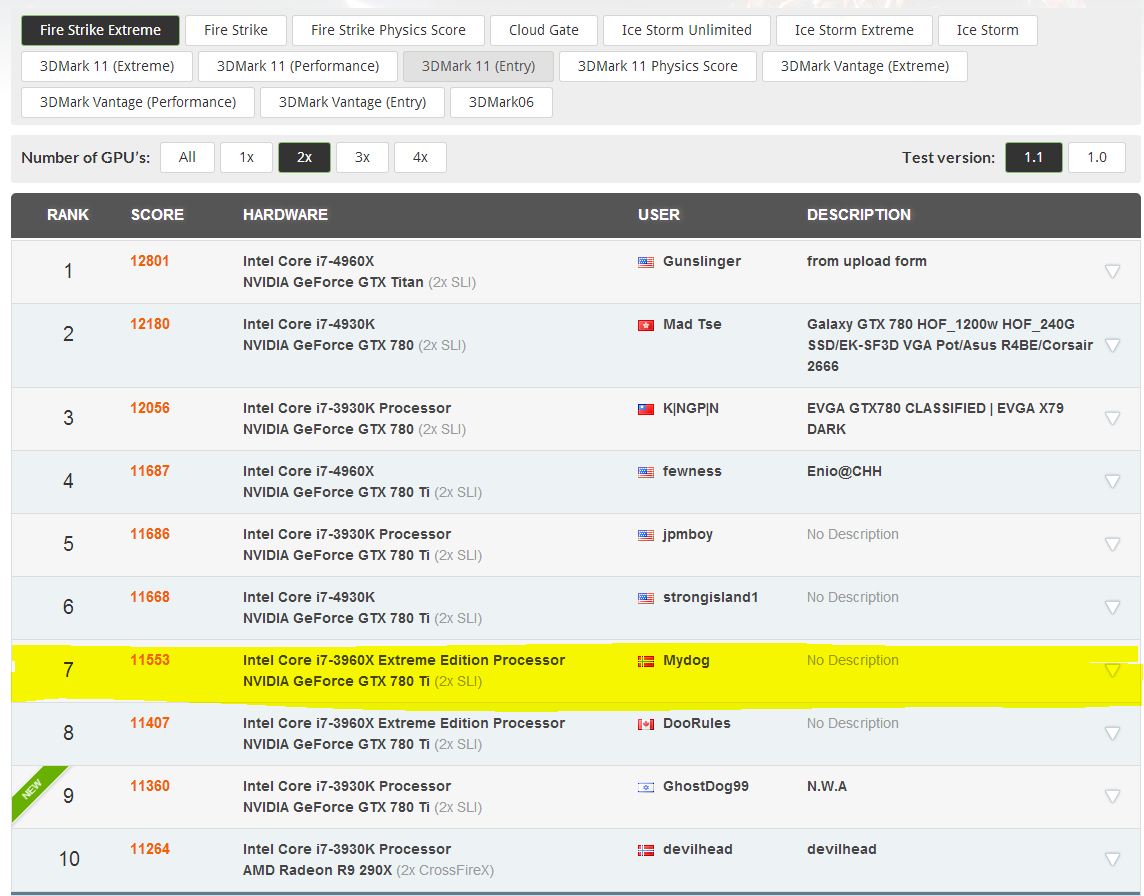Image resolution: width=1144 pixels, height=896 pixels.
Task: Click the flag icon next to strongisland1
Action: point(646,598)
